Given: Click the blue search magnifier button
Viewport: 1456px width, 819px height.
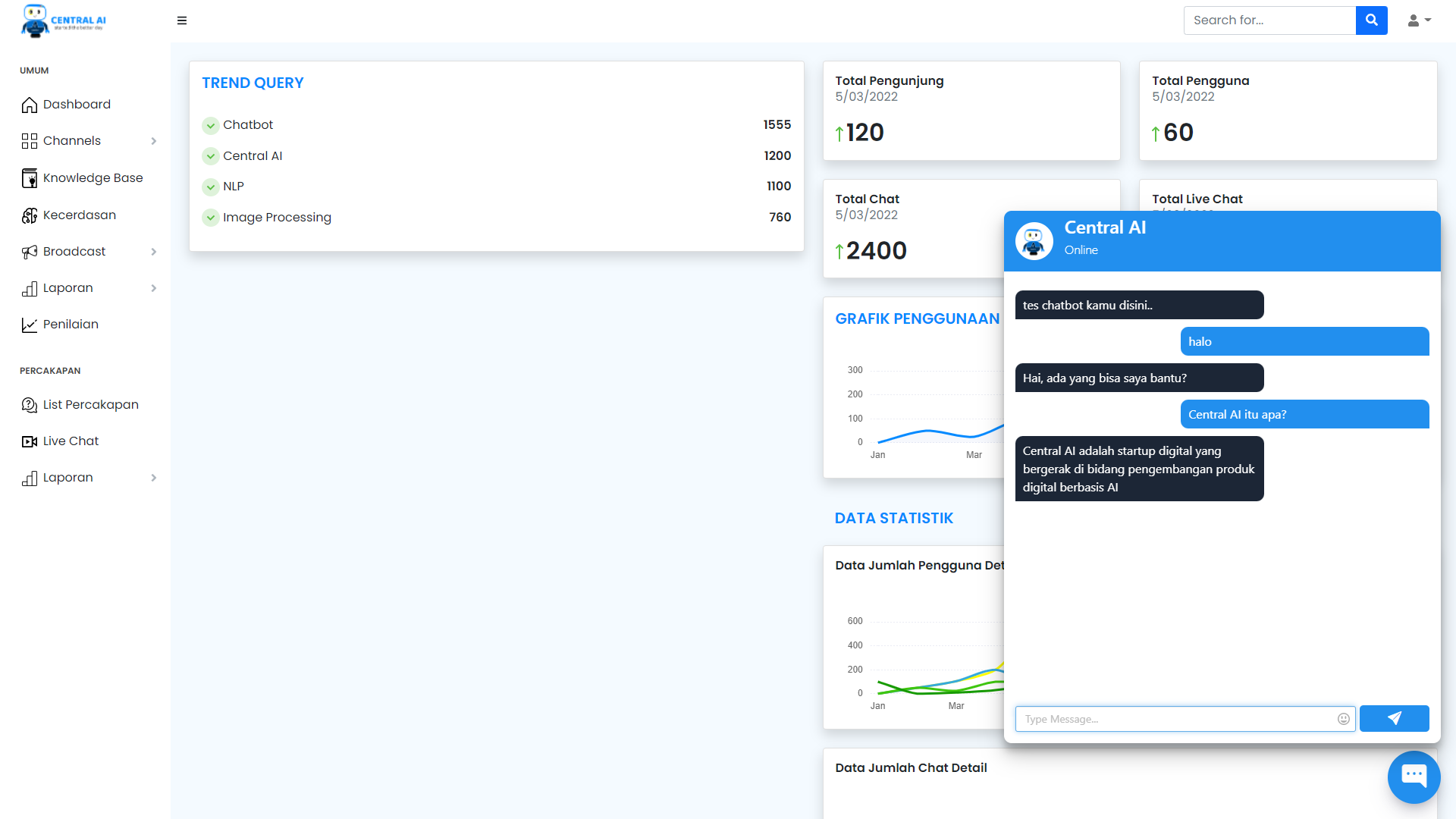Looking at the screenshot, I should [1371, 20].
